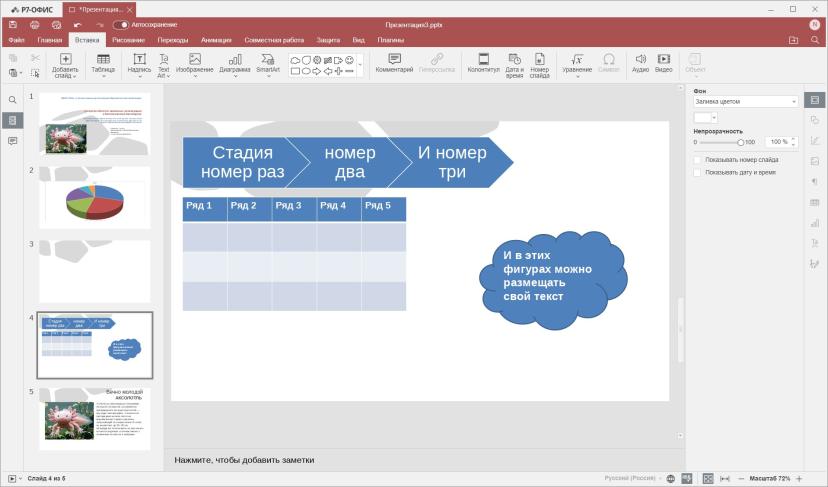Image resolution: width=828 pixels, height=487 pixels.
Task: Toggle the Автосохранение switch
Action: tap(121, 25)
